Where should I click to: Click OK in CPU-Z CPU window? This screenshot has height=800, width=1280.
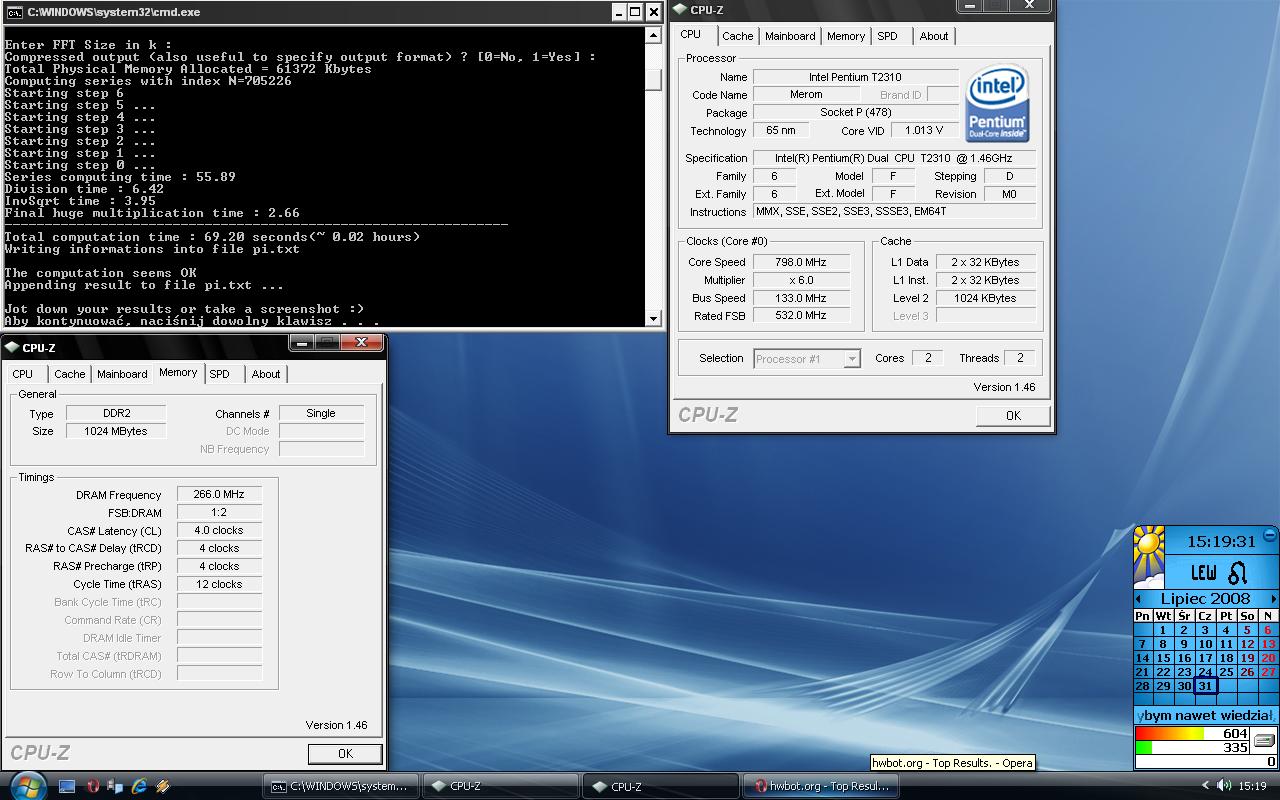point(1013,416)
